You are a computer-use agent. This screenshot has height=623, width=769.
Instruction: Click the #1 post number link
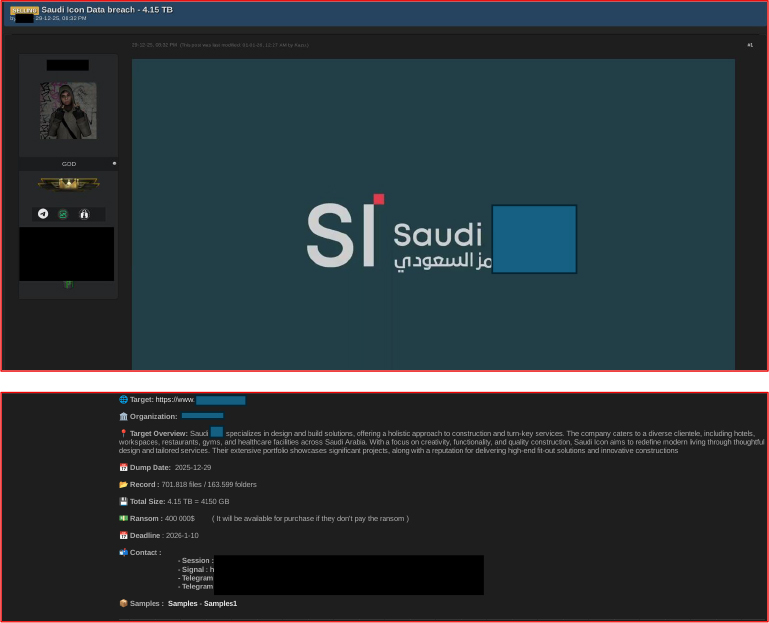[x=750, y=45]
